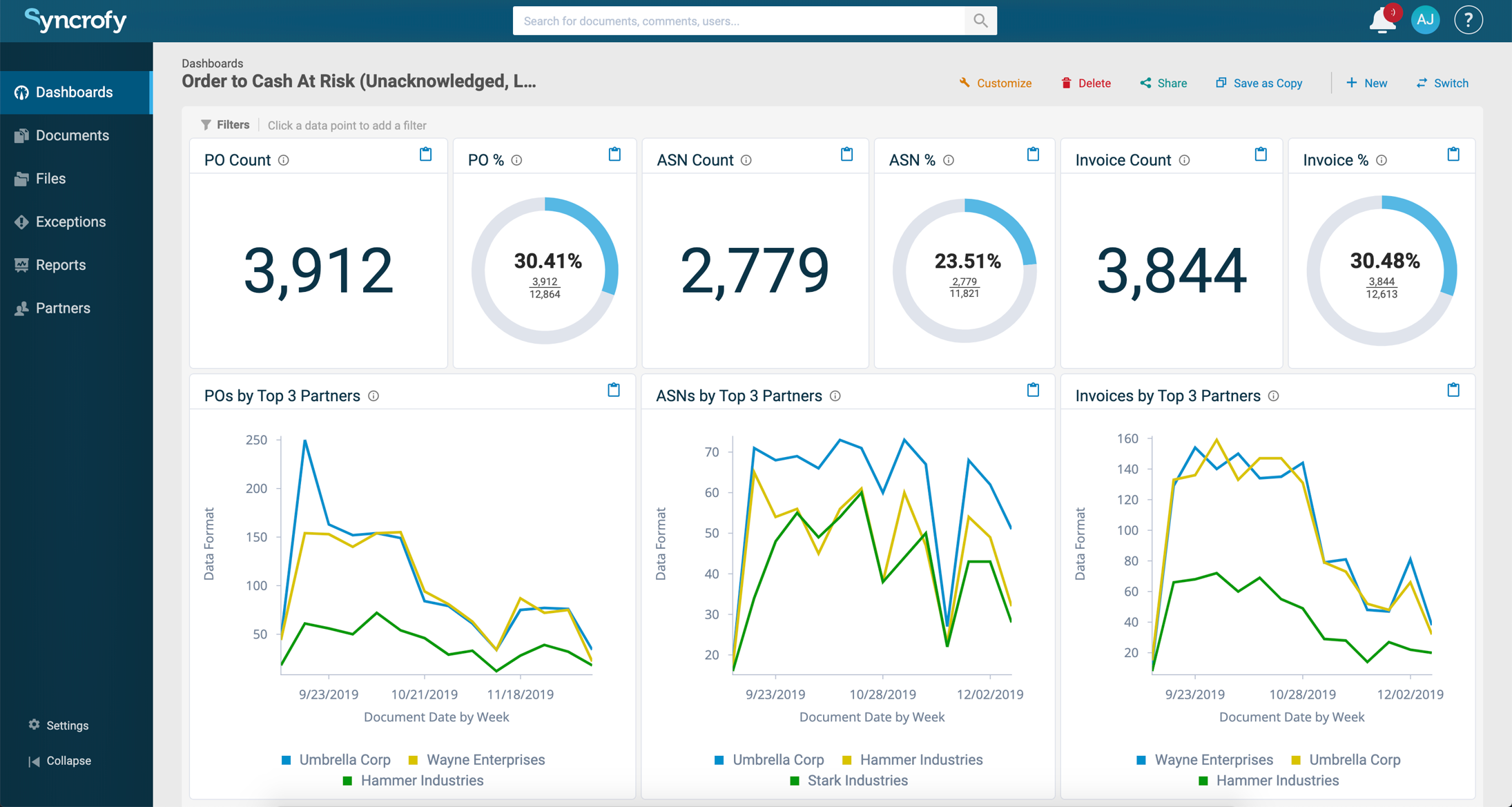Open the AJ user account menu

1425,20
